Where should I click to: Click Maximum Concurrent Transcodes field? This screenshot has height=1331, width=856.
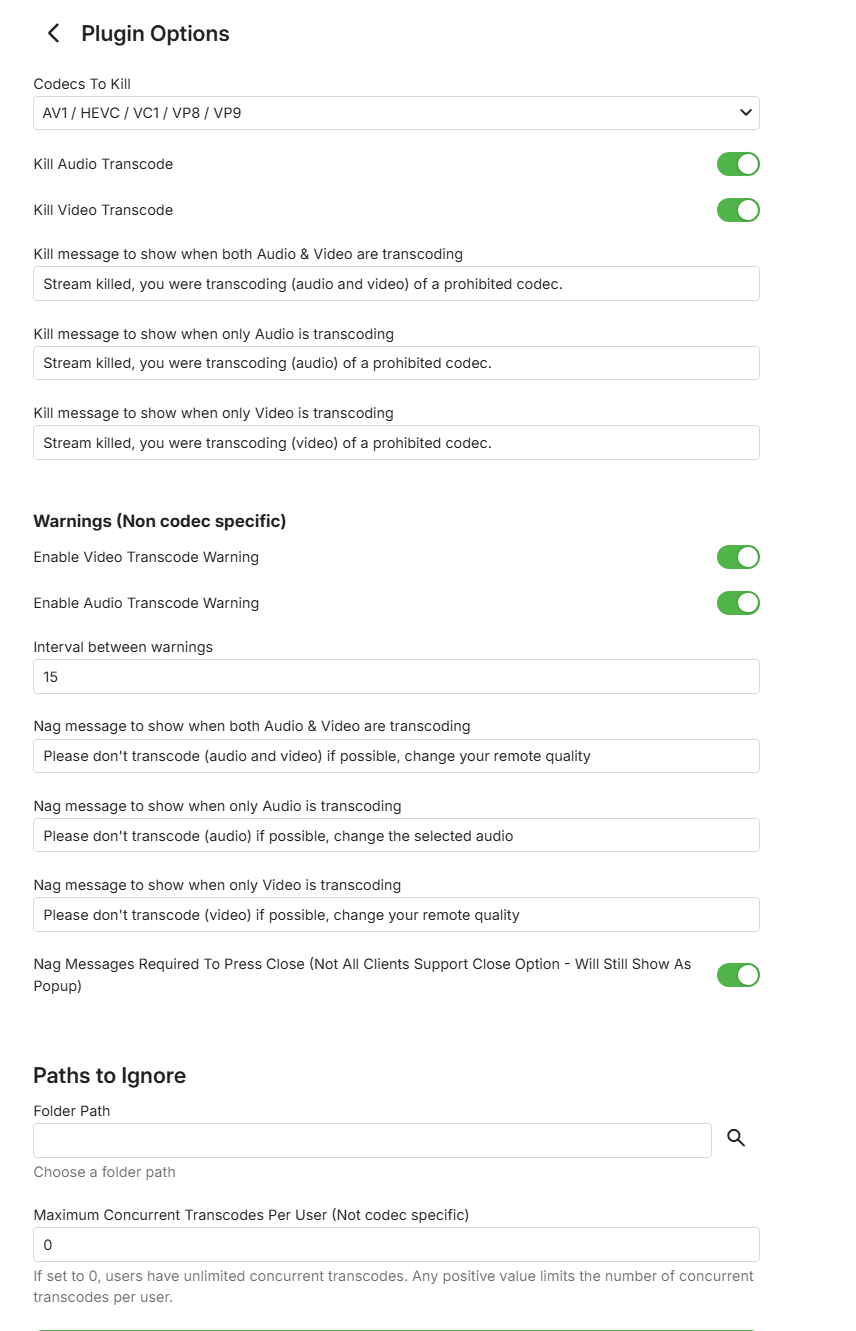[396, 1244]
